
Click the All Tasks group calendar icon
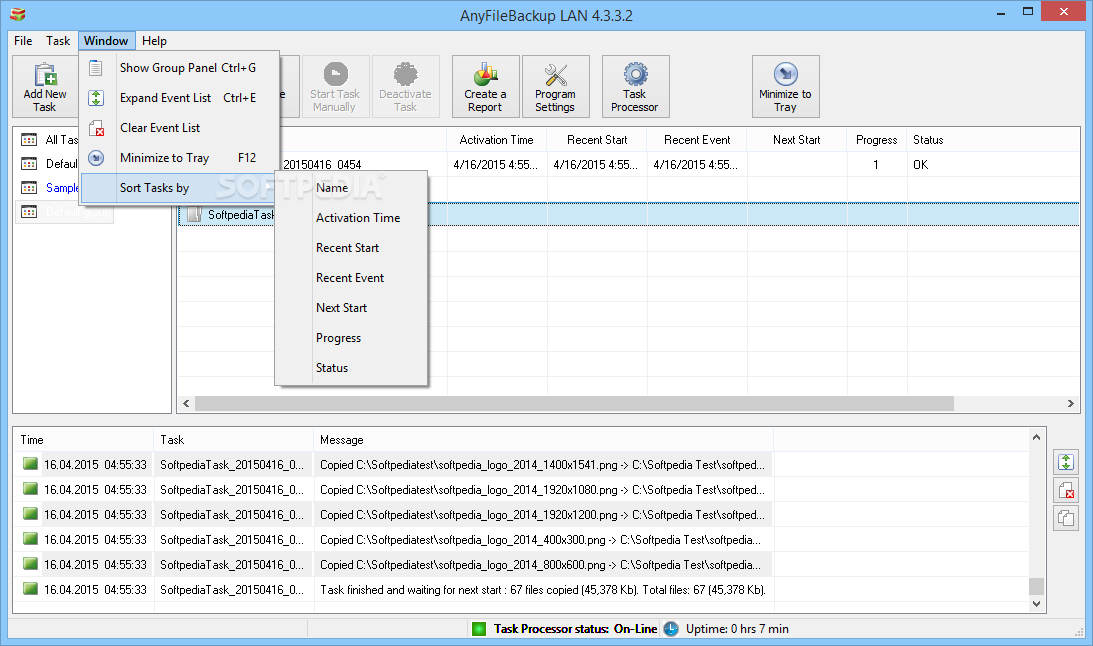point(29,140)
